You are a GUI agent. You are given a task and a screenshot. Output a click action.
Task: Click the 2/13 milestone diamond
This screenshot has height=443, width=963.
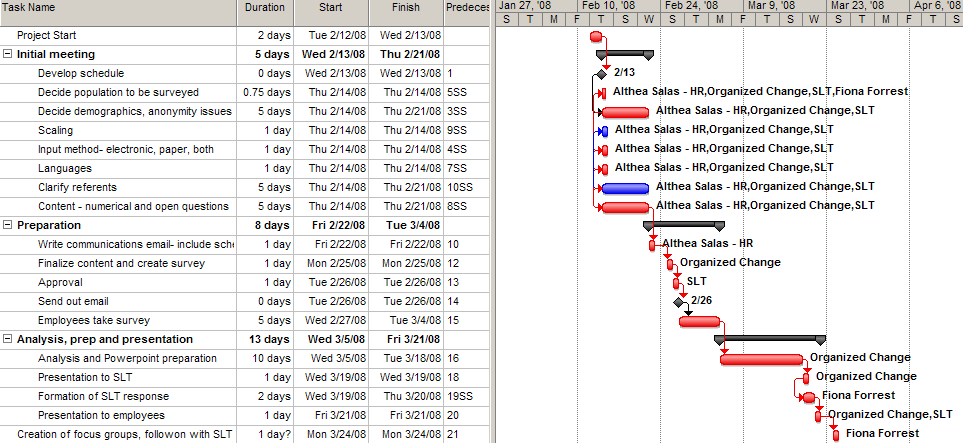coord(601,74)
